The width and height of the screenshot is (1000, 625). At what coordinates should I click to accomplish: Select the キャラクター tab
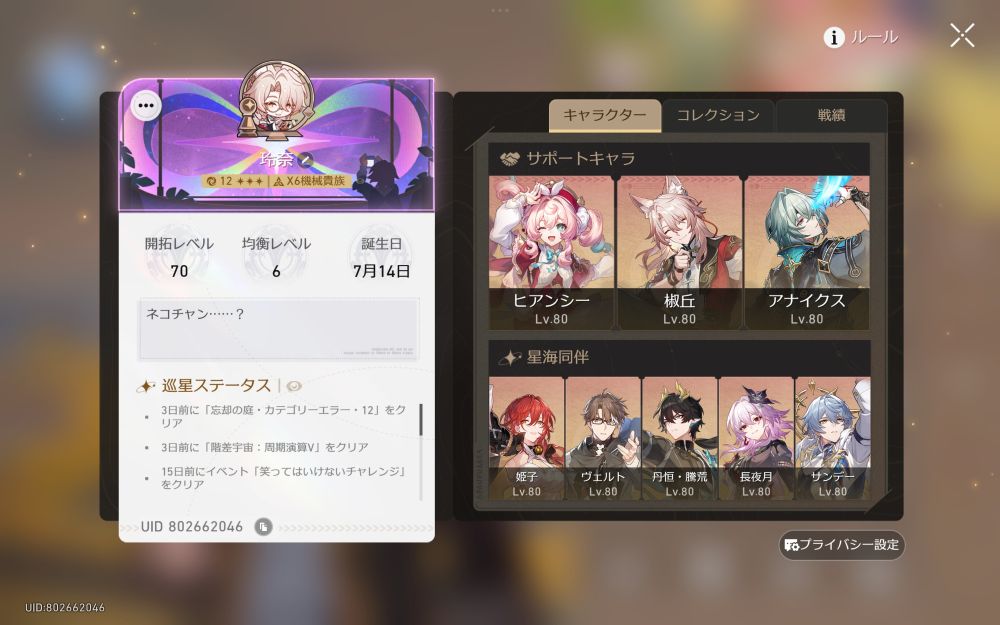coord(605,115)
